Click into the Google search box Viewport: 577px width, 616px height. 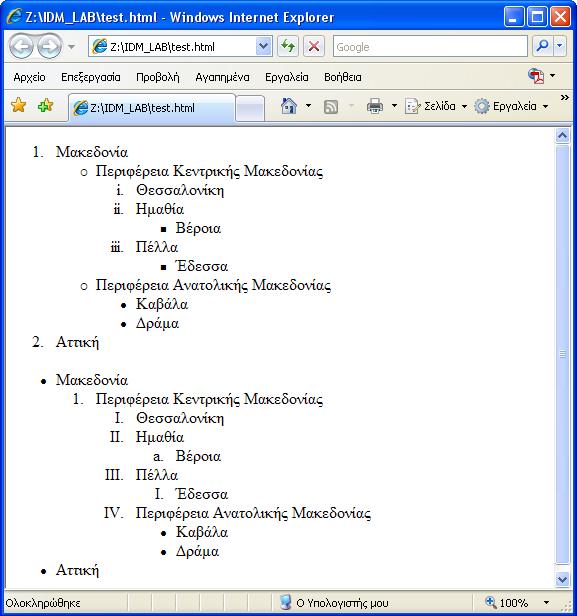[x=430, y=47]
